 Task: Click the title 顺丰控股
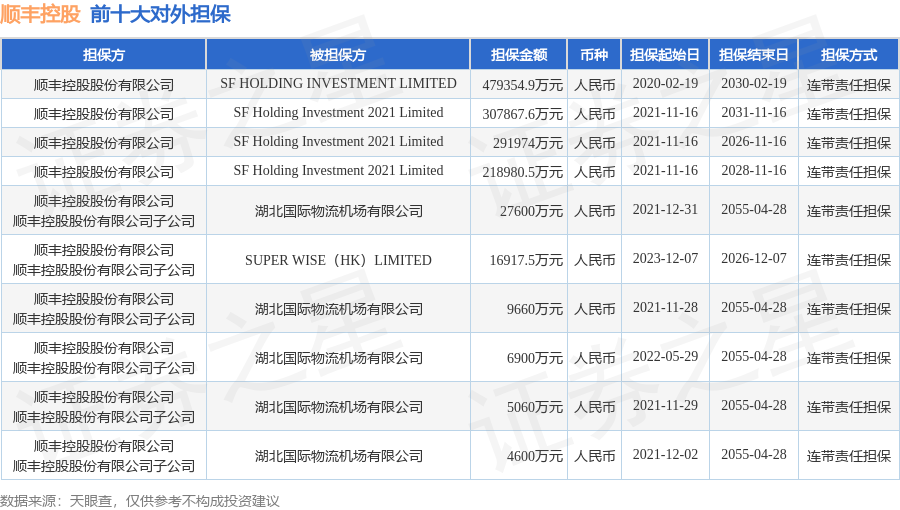[40, 14]
